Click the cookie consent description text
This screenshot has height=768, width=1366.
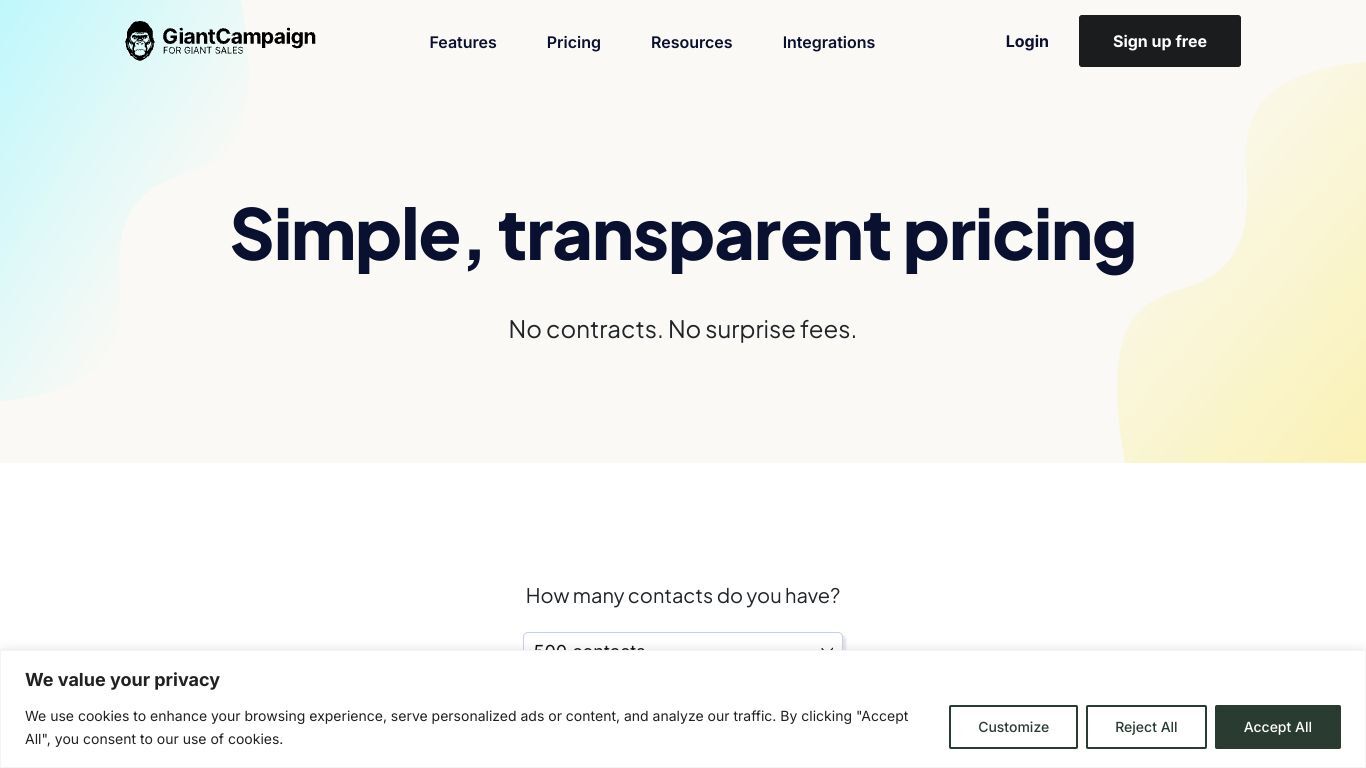467,727
